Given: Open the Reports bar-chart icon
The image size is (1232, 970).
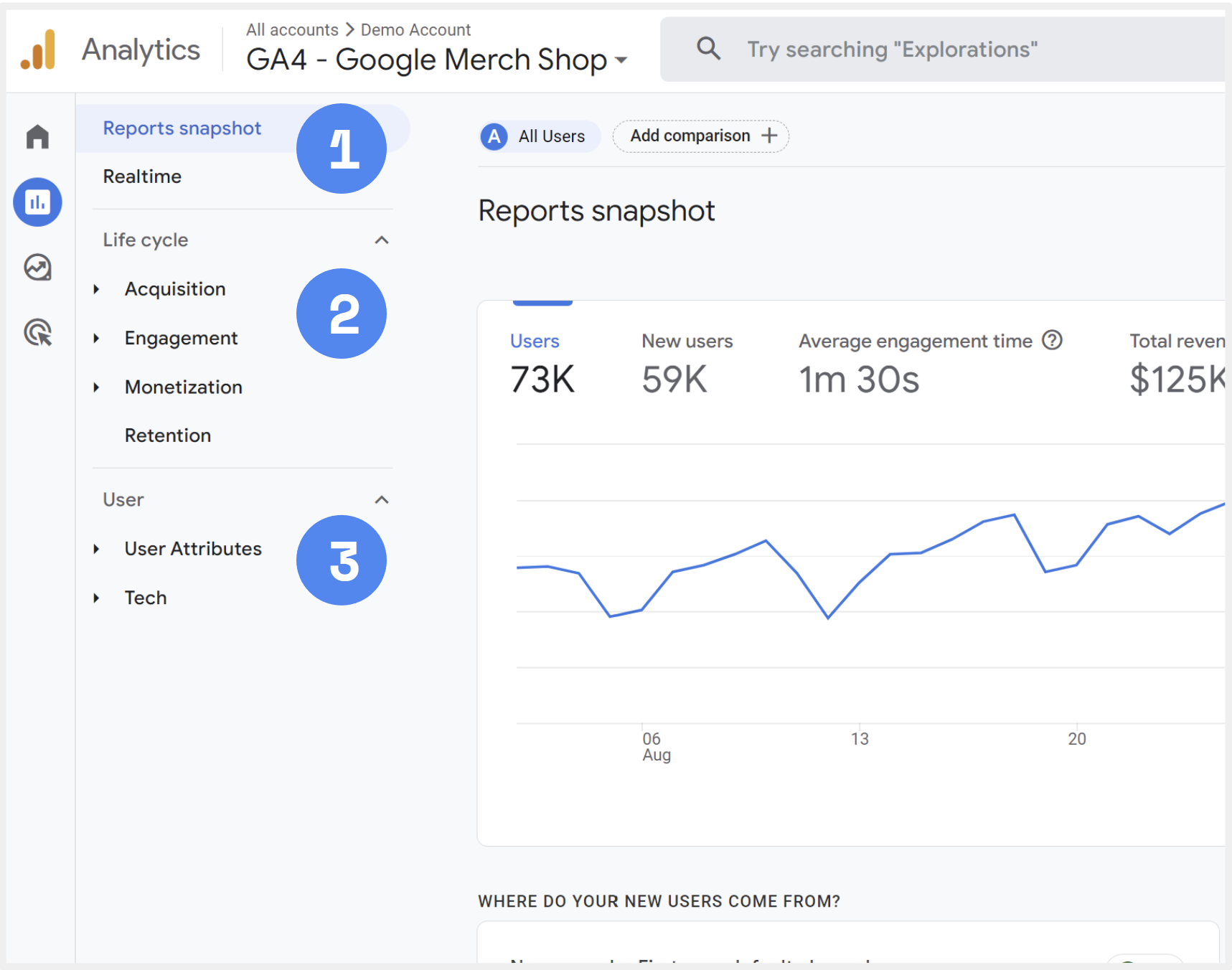Looking at the screenshot, I should pos(37,202).
